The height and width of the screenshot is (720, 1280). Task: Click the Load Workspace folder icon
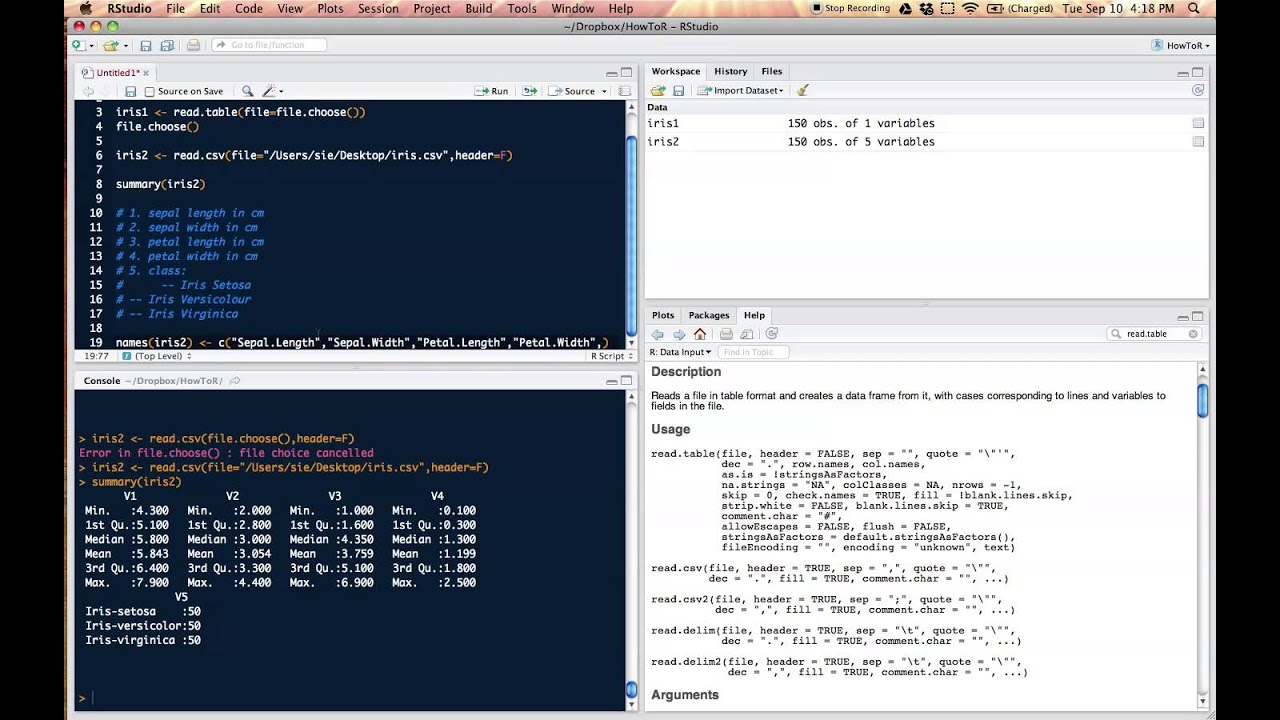(658, 90)
